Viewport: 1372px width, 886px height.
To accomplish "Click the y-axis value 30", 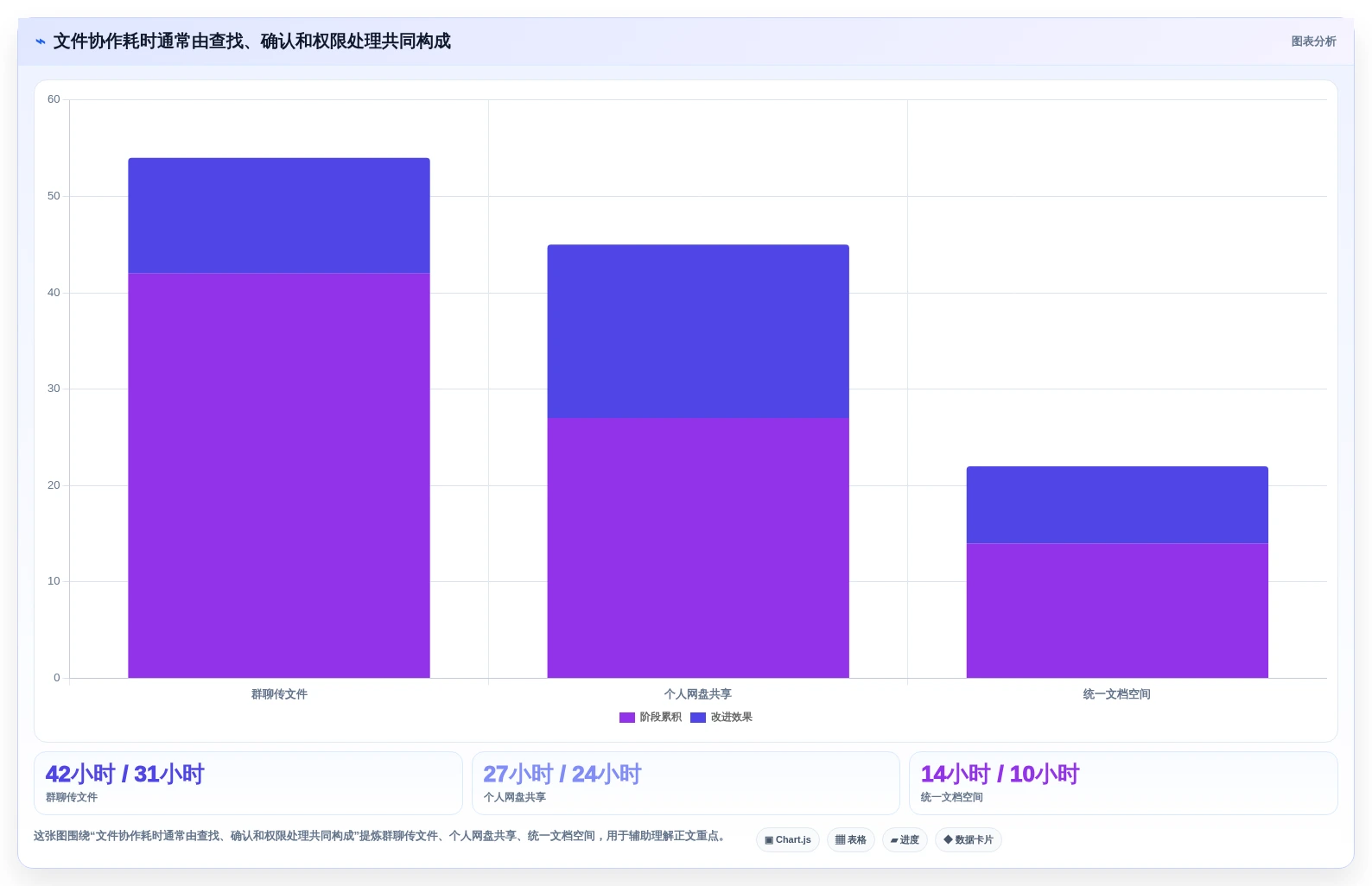I will point(54,389).
